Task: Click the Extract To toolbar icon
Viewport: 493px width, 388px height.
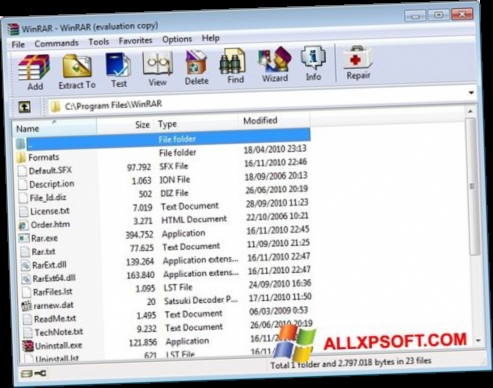Action: pos(77,66)
